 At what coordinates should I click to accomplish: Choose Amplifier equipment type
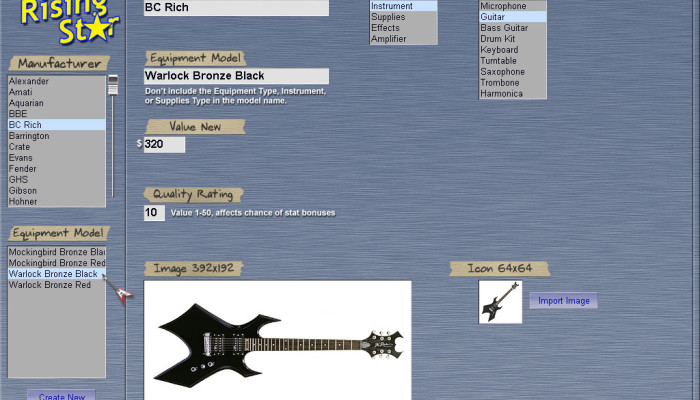(x=404, y=39)
